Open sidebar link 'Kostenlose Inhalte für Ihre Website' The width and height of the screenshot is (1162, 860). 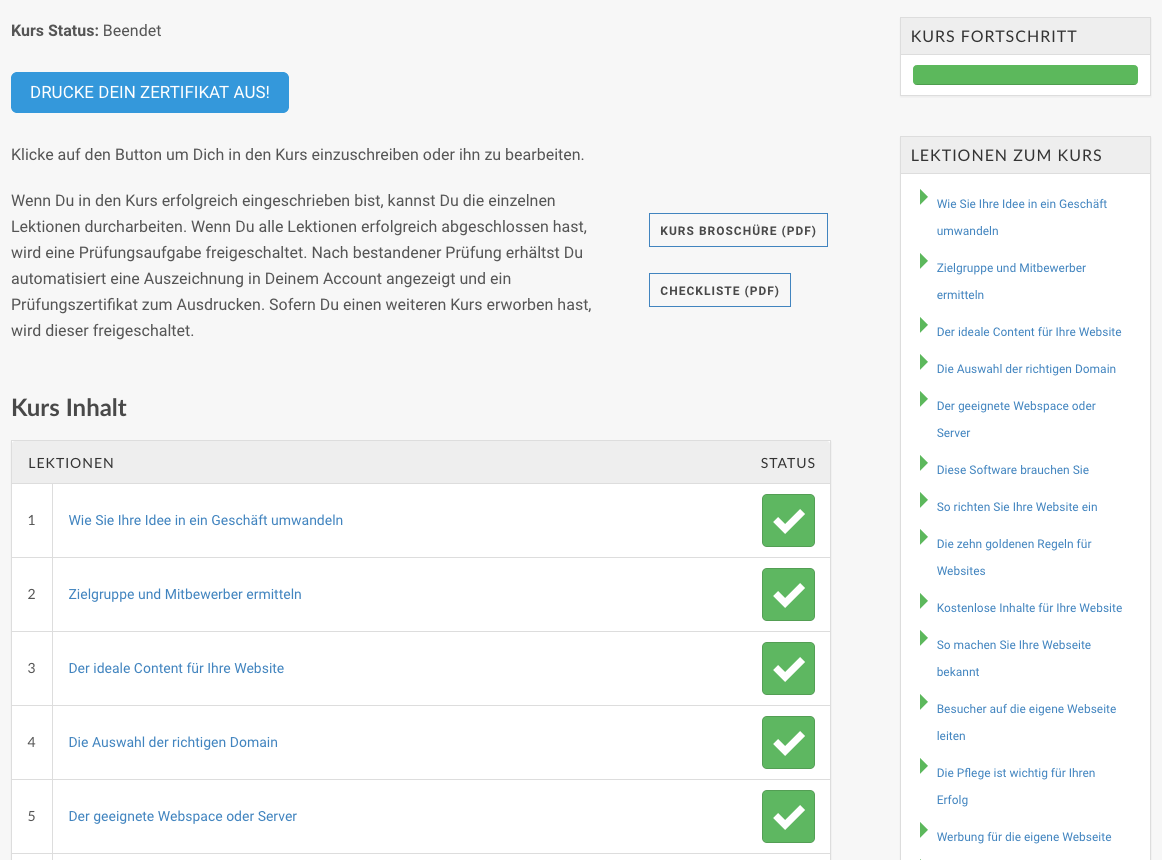(1029, 608)
